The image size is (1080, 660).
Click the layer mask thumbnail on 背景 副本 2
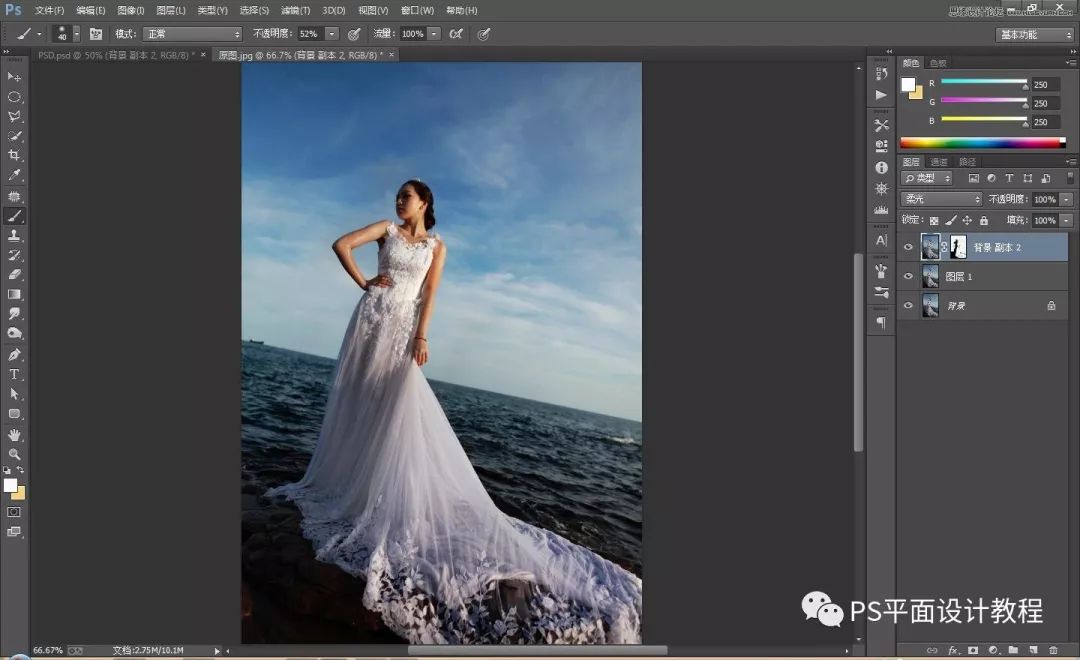pyautogui.click(x=958, y=247)
